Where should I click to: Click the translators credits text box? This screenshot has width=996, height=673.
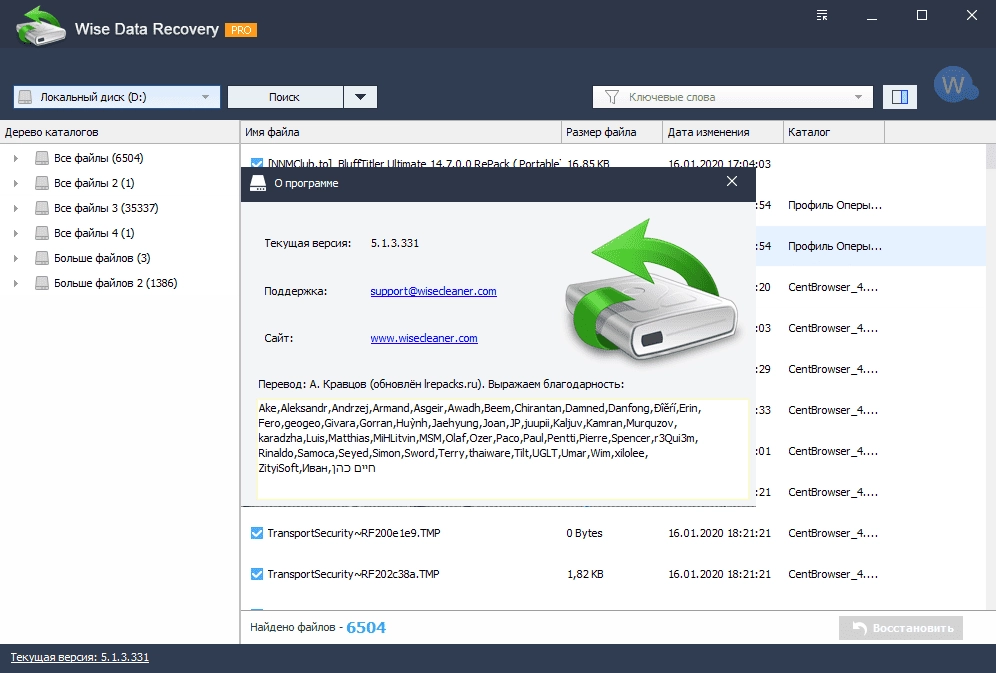tap(502, 449)
